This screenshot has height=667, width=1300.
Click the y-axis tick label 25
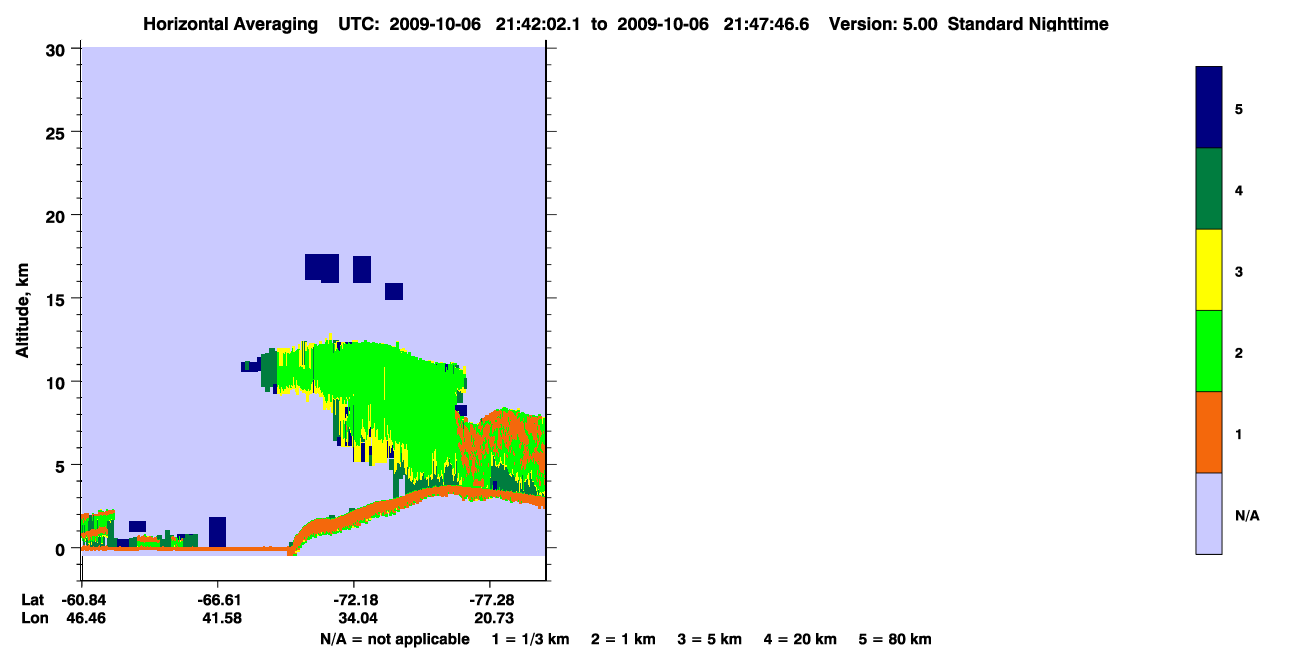click(x=58, y=132)
